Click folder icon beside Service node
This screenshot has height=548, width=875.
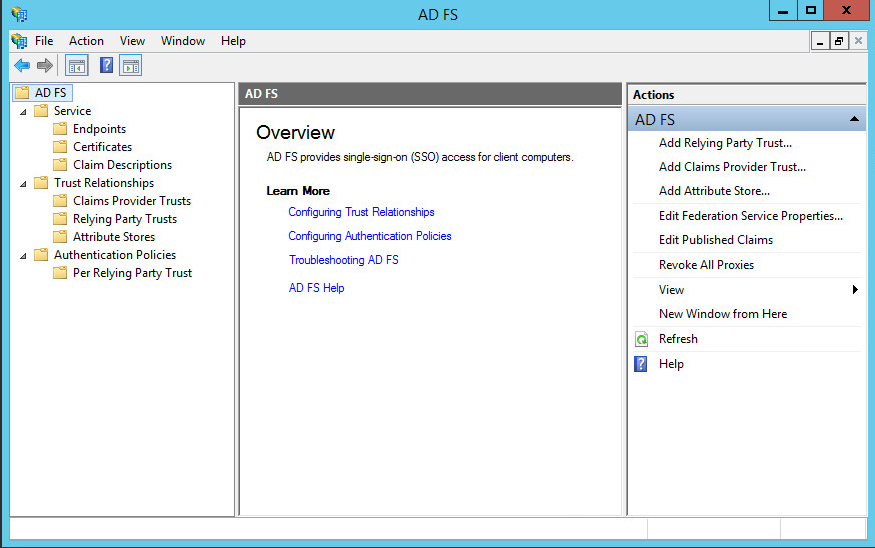click(x=41, y=110)
